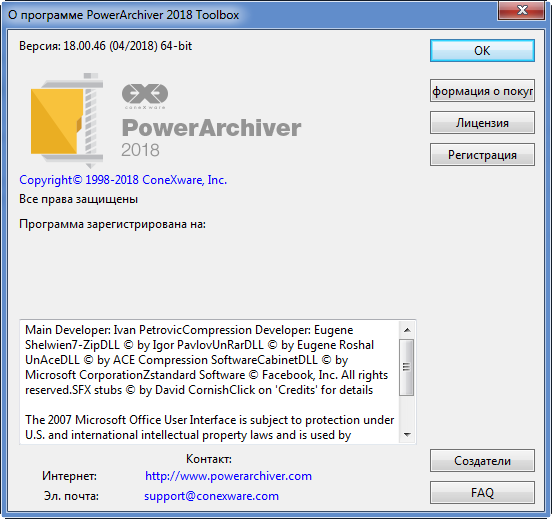
Task: Follow the Copyright ConeXware, Inc. link
Action: [123, 180]
